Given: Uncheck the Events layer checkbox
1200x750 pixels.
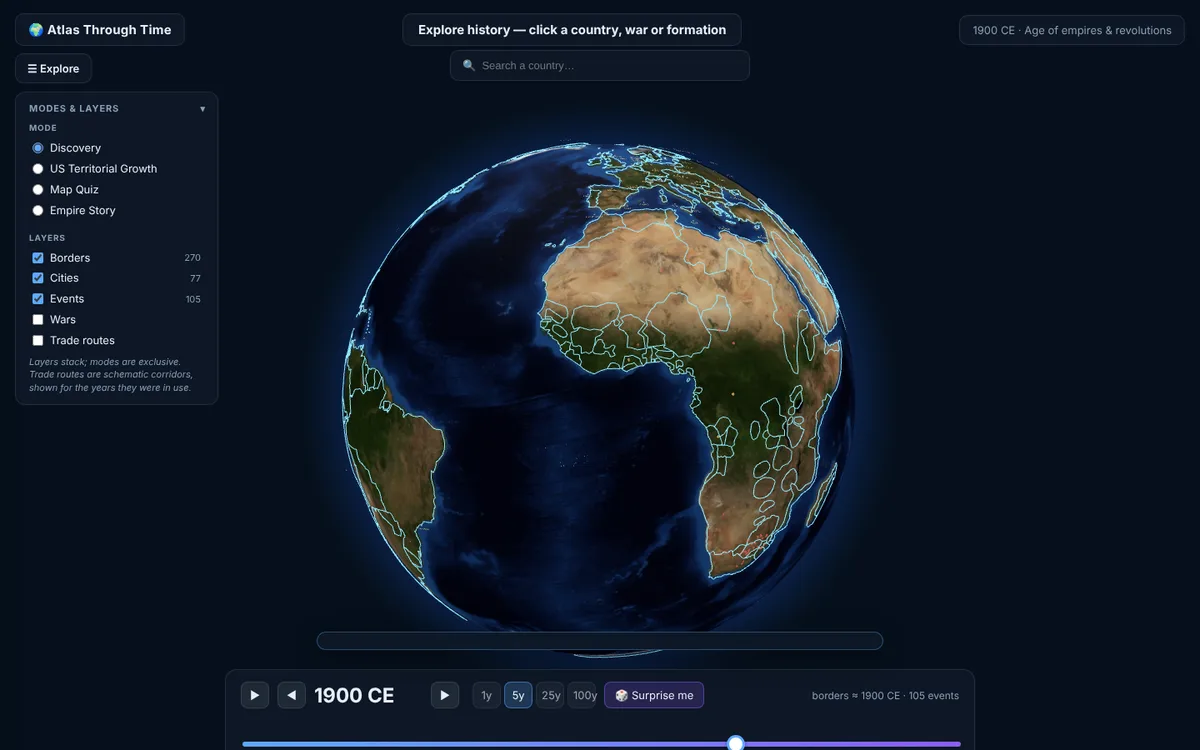Looking at the screenshot, I should click(38, 299).
